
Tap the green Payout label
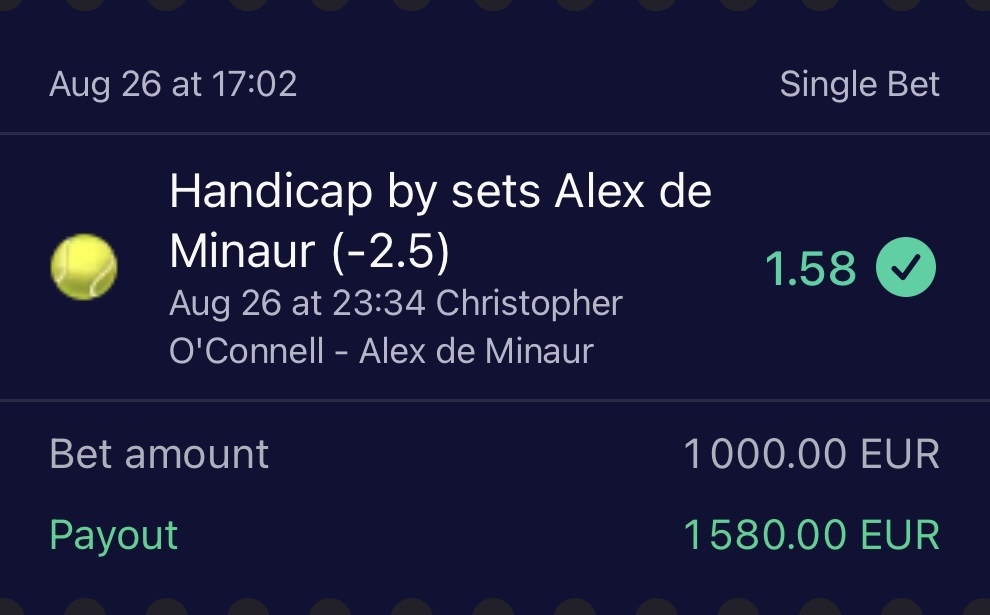(113, 535)
